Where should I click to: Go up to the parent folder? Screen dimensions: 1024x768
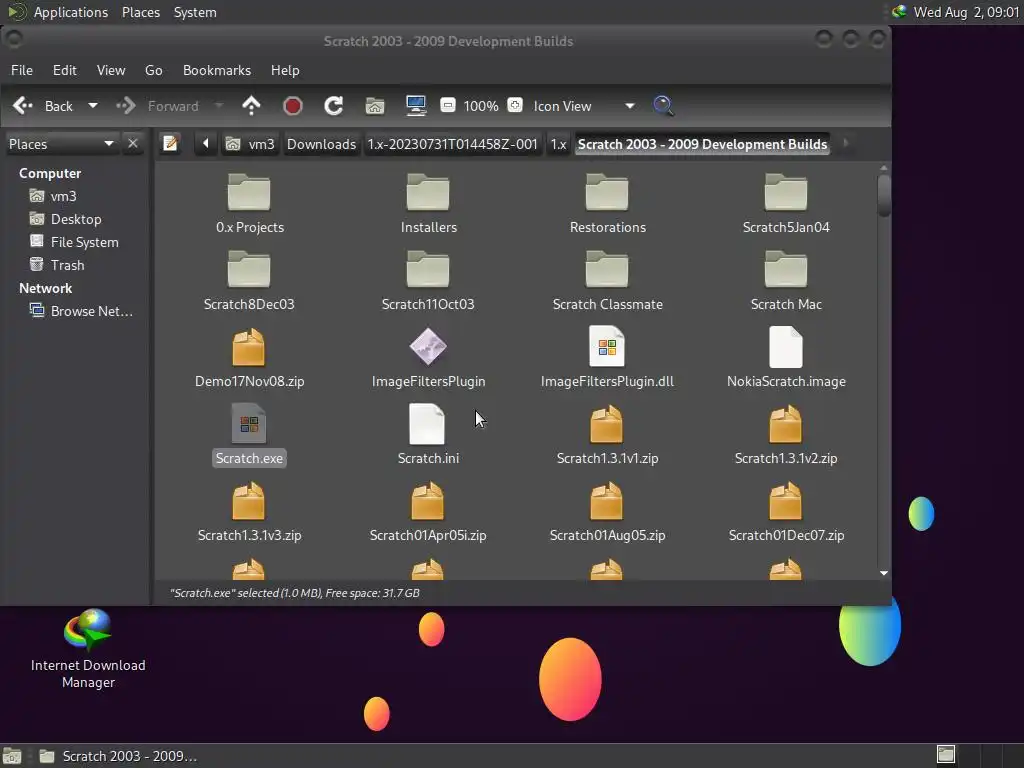(251, 106)
